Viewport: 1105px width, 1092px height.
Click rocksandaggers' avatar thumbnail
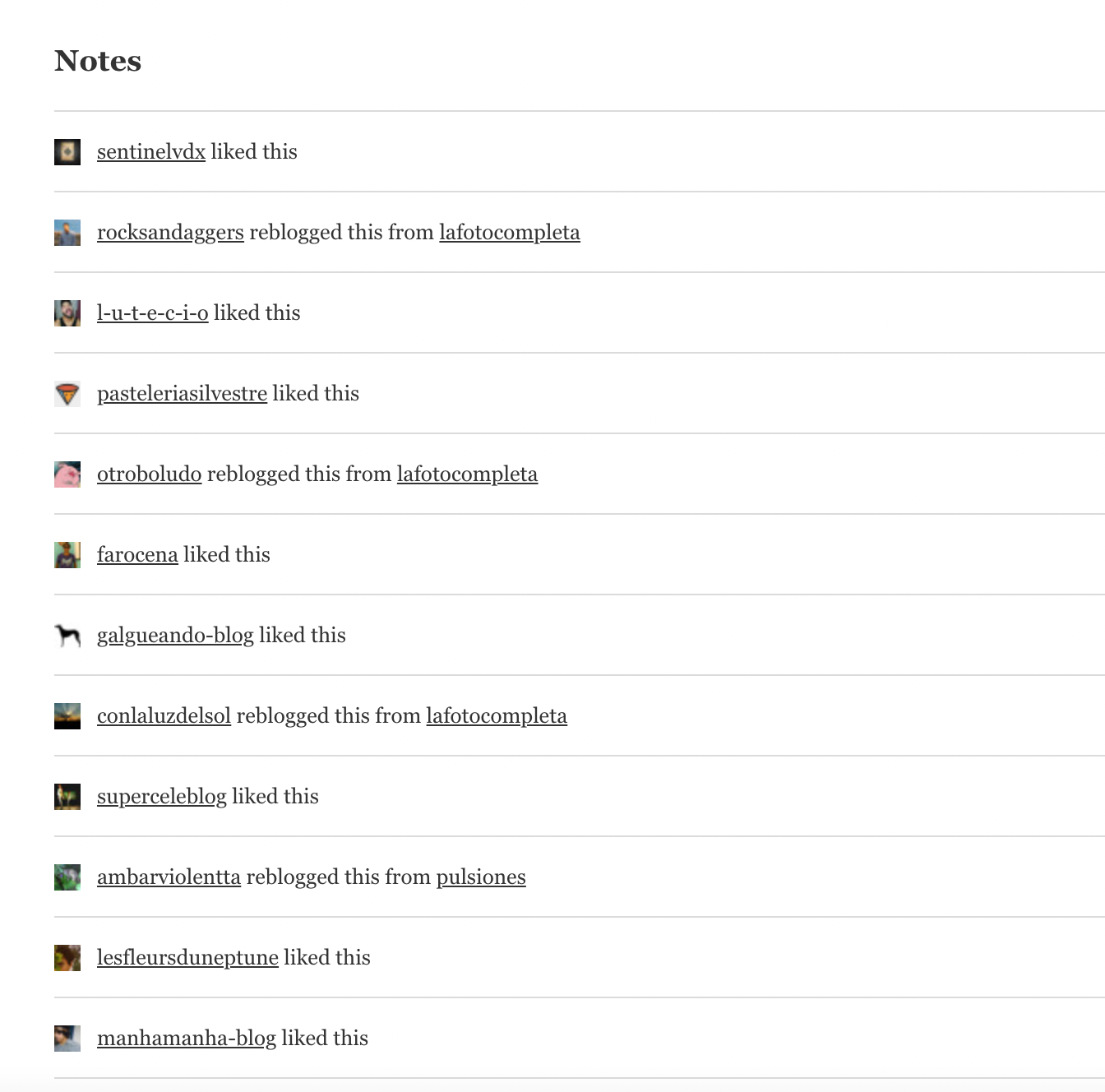67,233
